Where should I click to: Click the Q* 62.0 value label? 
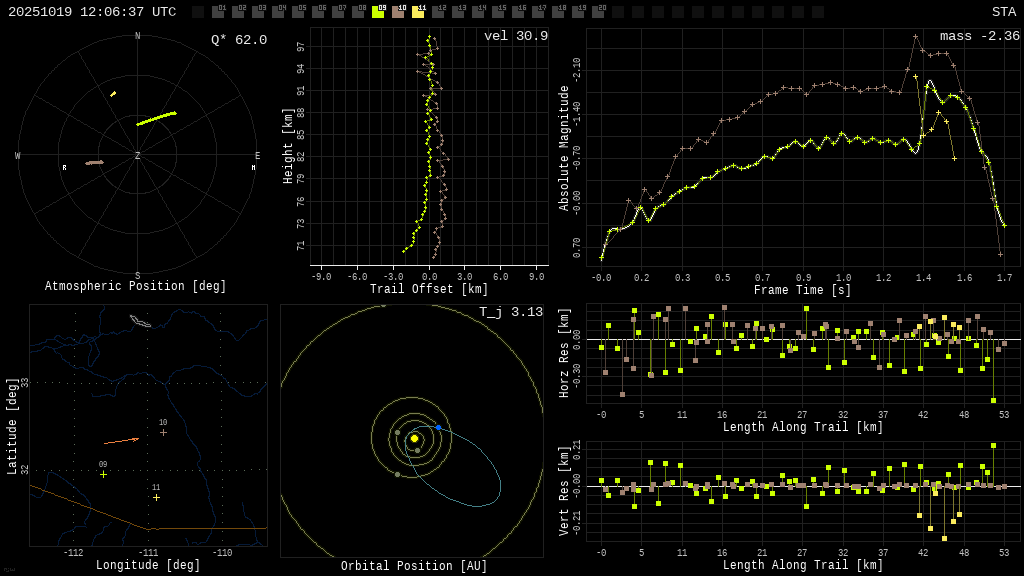click(238, 40)
